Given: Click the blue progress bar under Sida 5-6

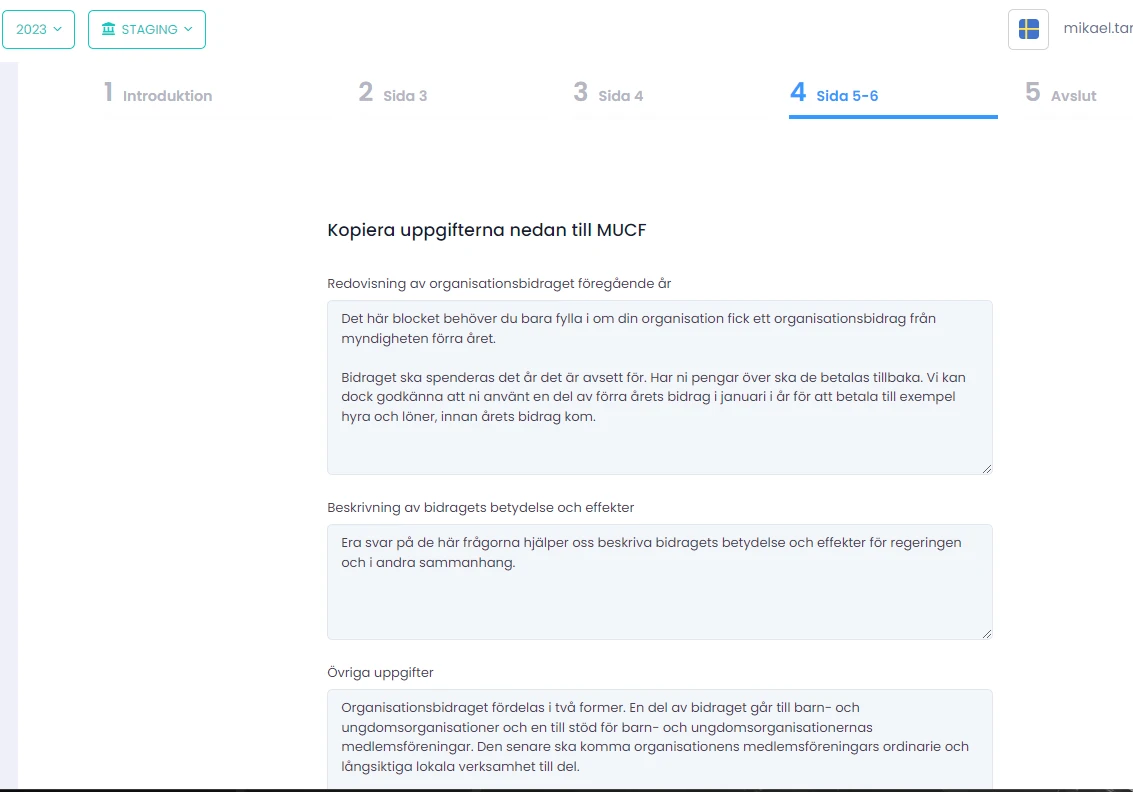Looking at the screenshot, I should (x=892, y=117).
